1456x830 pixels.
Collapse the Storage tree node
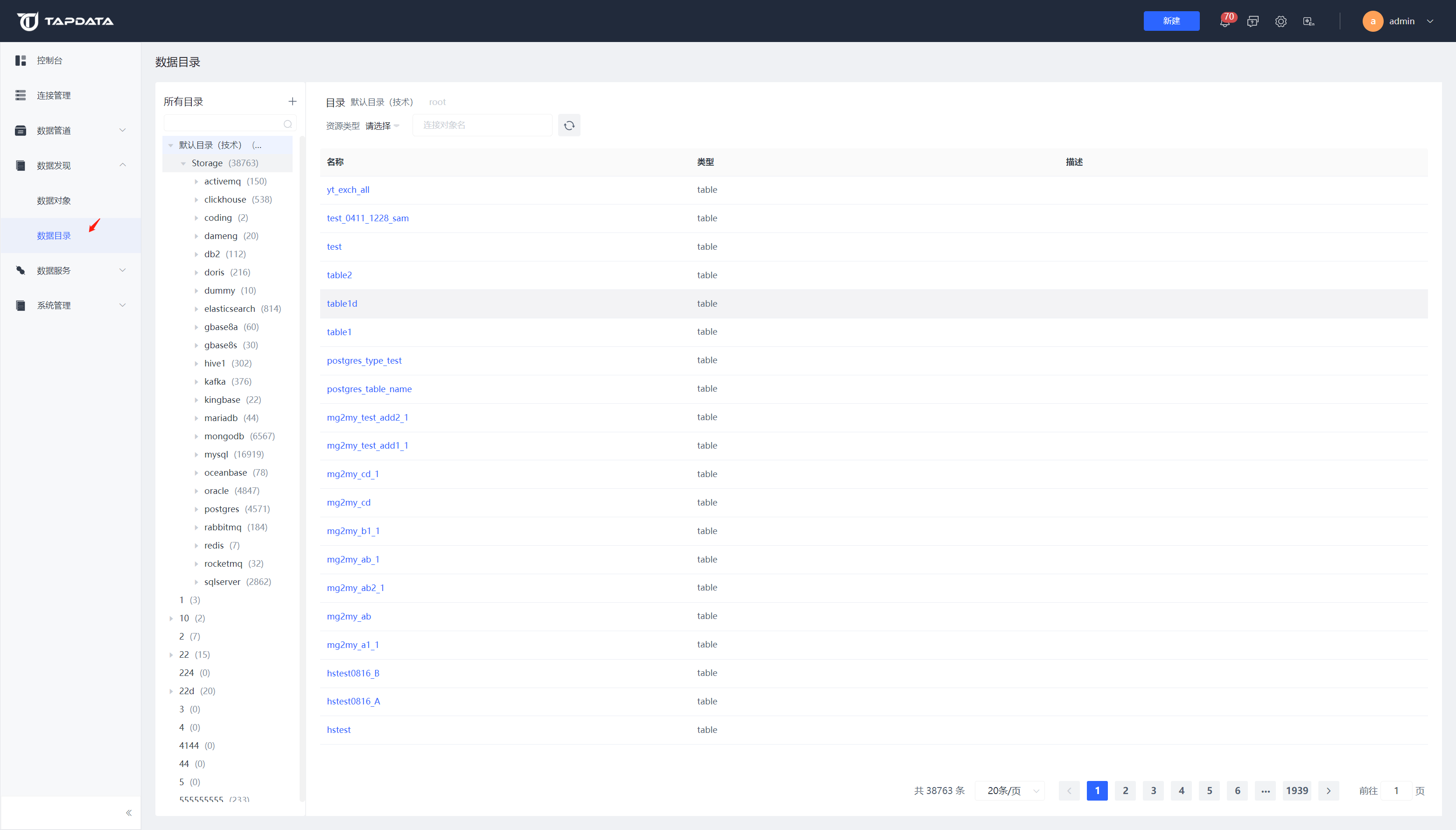[x=183, y=163]
